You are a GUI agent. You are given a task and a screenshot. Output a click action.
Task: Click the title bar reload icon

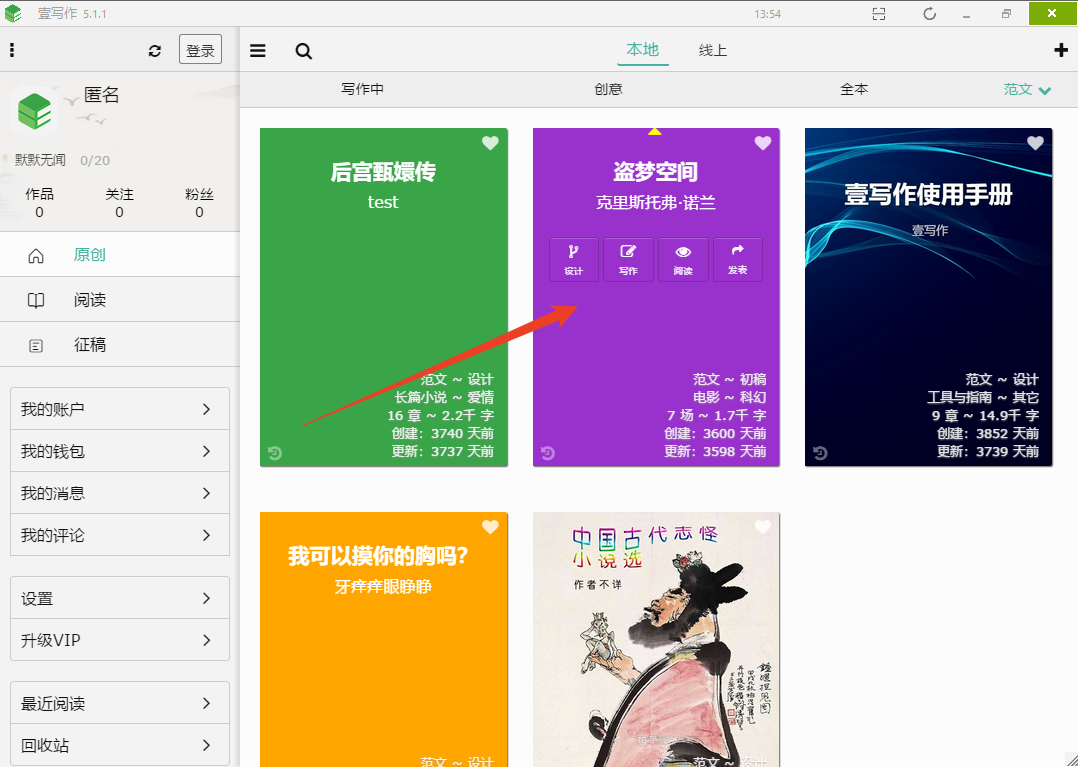[930, 14]
